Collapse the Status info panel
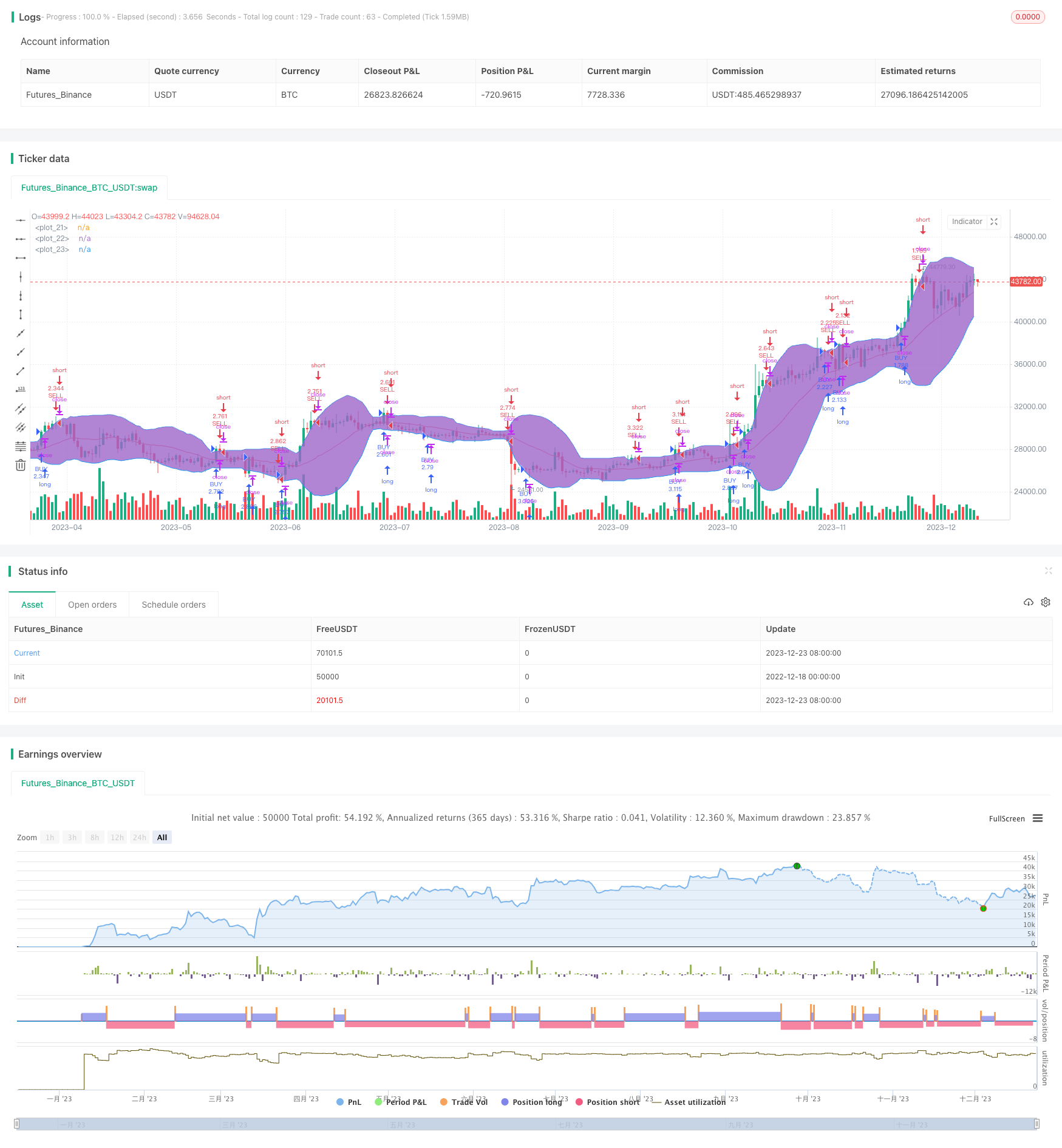The height and width of the screenshot is (1148, 1062). (1048, 571)
